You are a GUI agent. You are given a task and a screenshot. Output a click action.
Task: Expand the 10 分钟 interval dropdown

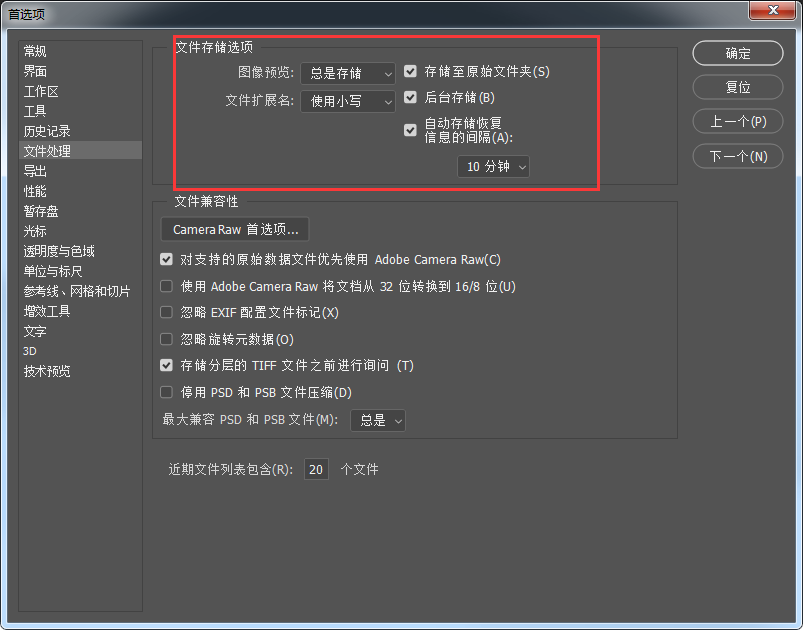pyautogui.click(x=493, y=167)
